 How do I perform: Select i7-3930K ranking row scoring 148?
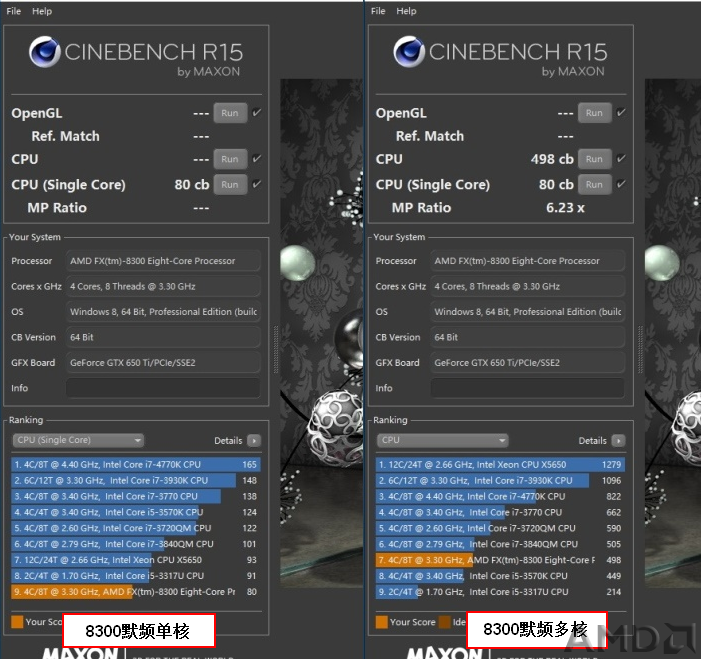(135, 481)
